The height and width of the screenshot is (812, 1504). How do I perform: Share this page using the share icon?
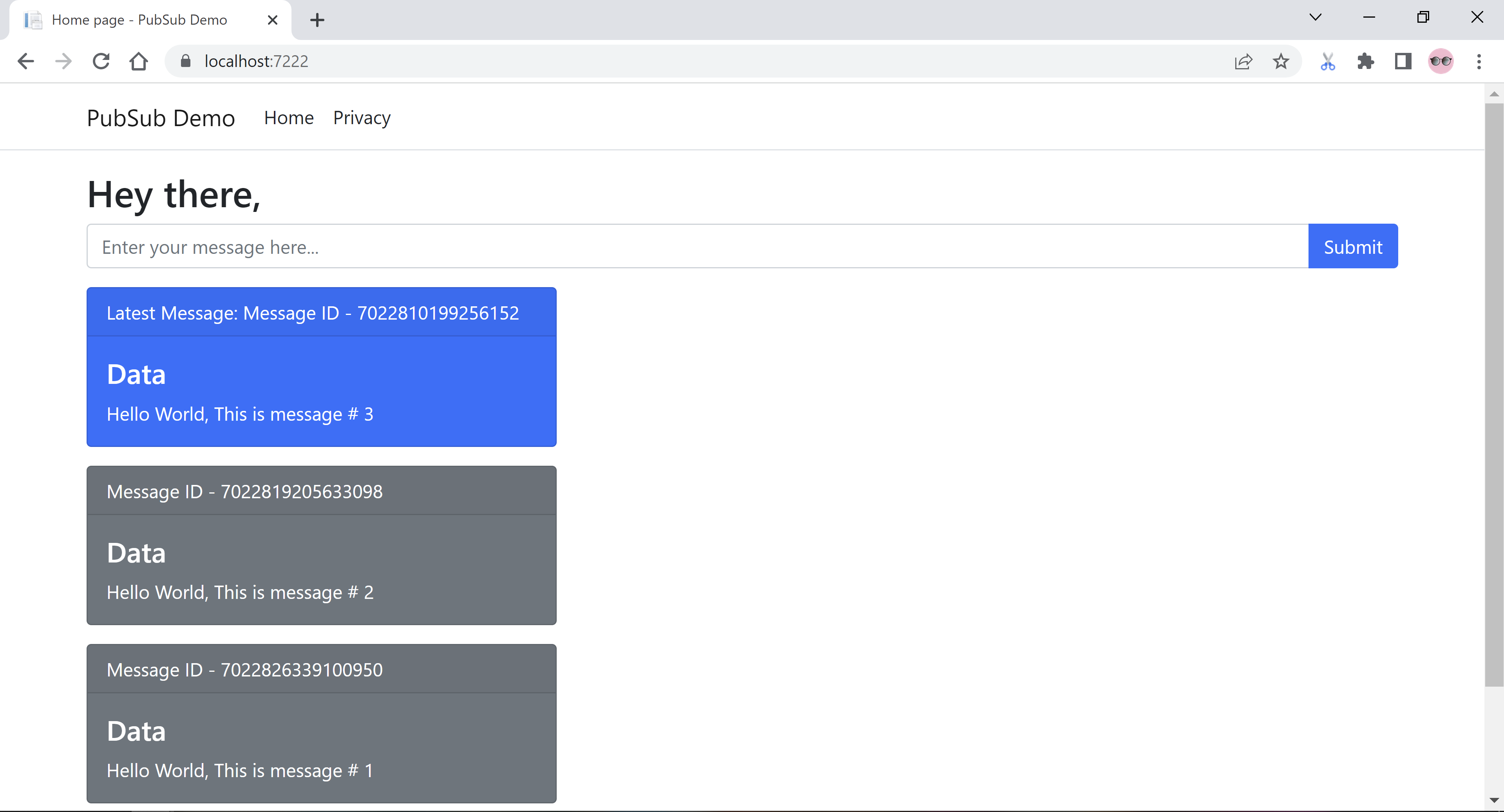coord(1243,61)
